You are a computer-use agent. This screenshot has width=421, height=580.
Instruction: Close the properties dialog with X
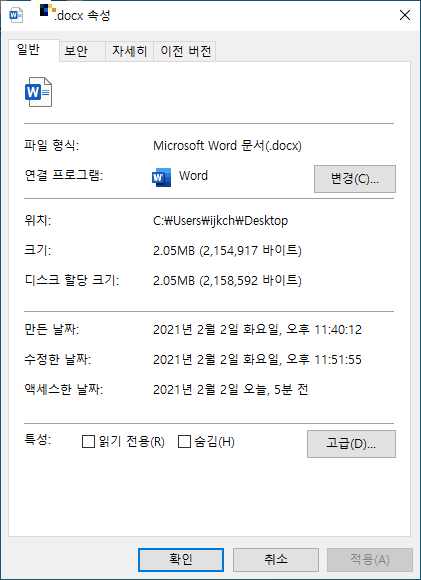(405, 15)
